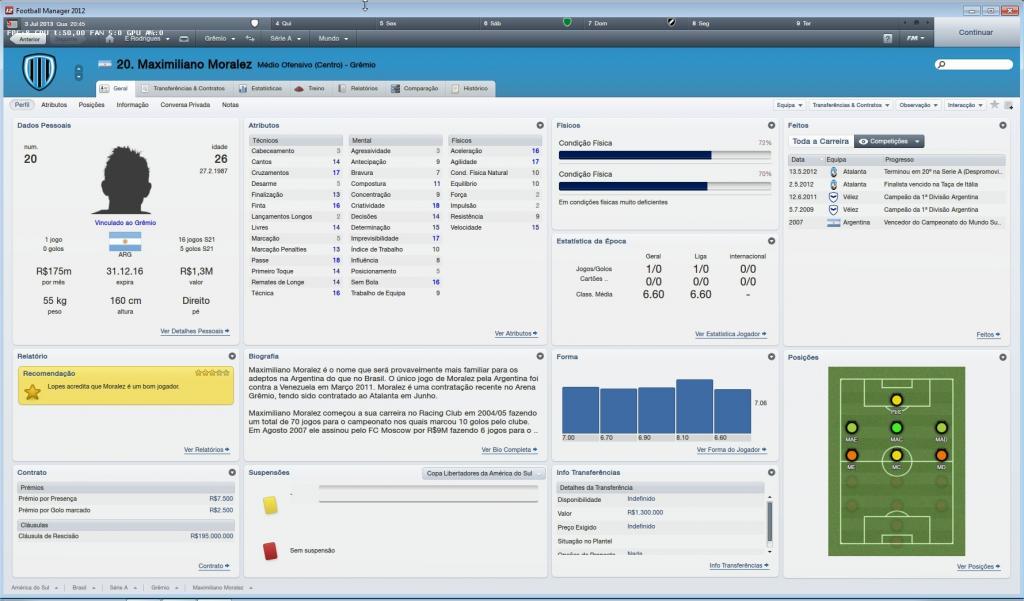
Task: Open the inbox icon beside E Rodrigues
Action: pyautogui.click(x=184, y=39)
